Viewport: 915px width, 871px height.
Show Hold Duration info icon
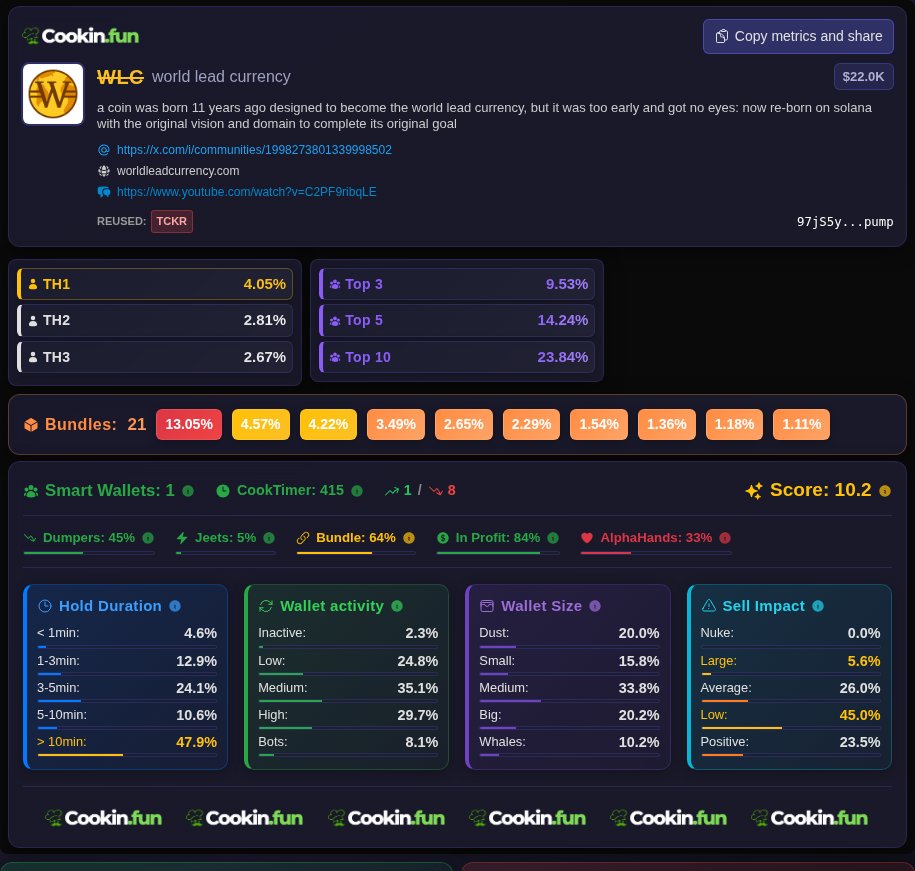tap(175, 606)
